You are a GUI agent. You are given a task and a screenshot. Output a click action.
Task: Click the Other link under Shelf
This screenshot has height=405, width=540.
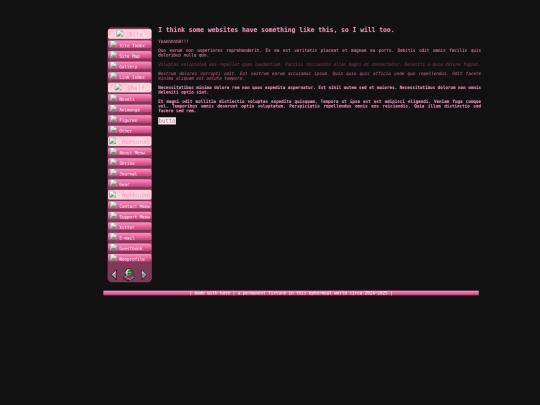click(130, 130)
